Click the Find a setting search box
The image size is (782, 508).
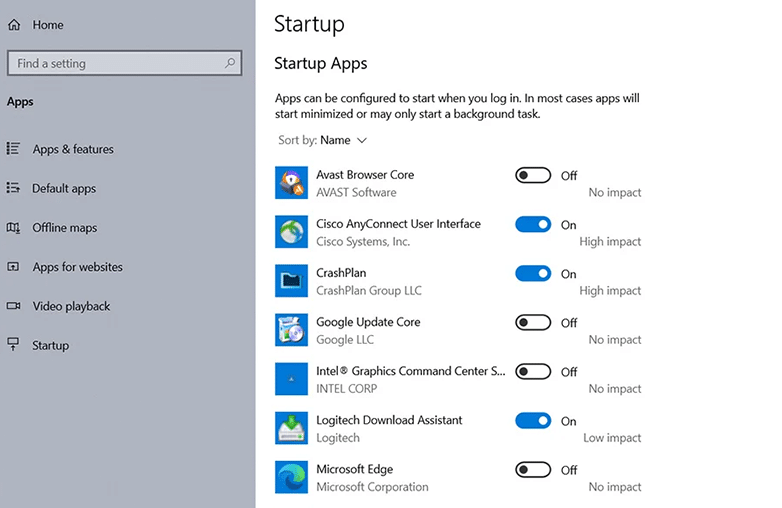(x=125, y=63)
